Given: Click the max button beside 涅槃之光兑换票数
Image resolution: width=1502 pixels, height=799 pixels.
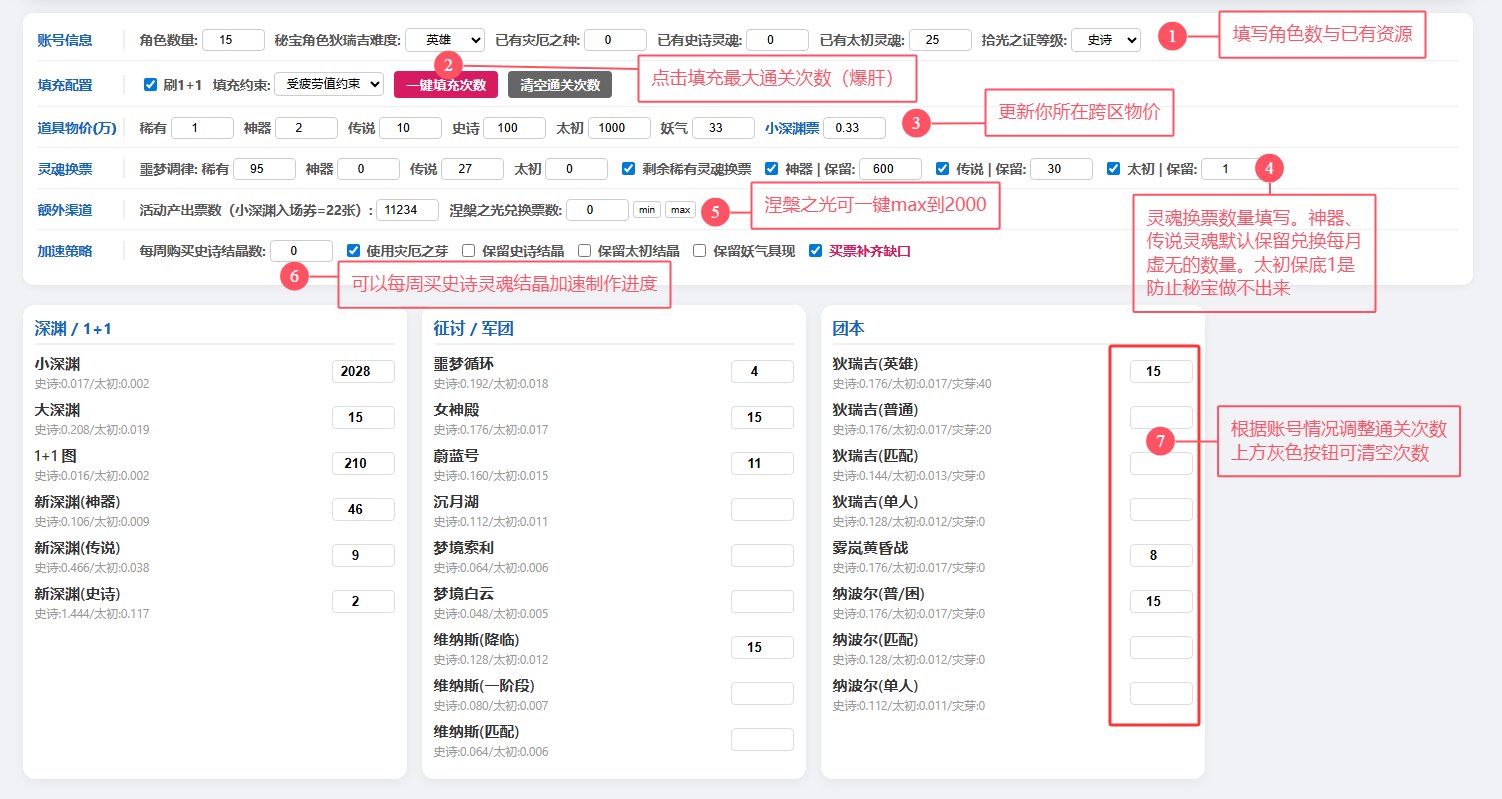Looking at the screenshot, I should [x=680, y=210].
